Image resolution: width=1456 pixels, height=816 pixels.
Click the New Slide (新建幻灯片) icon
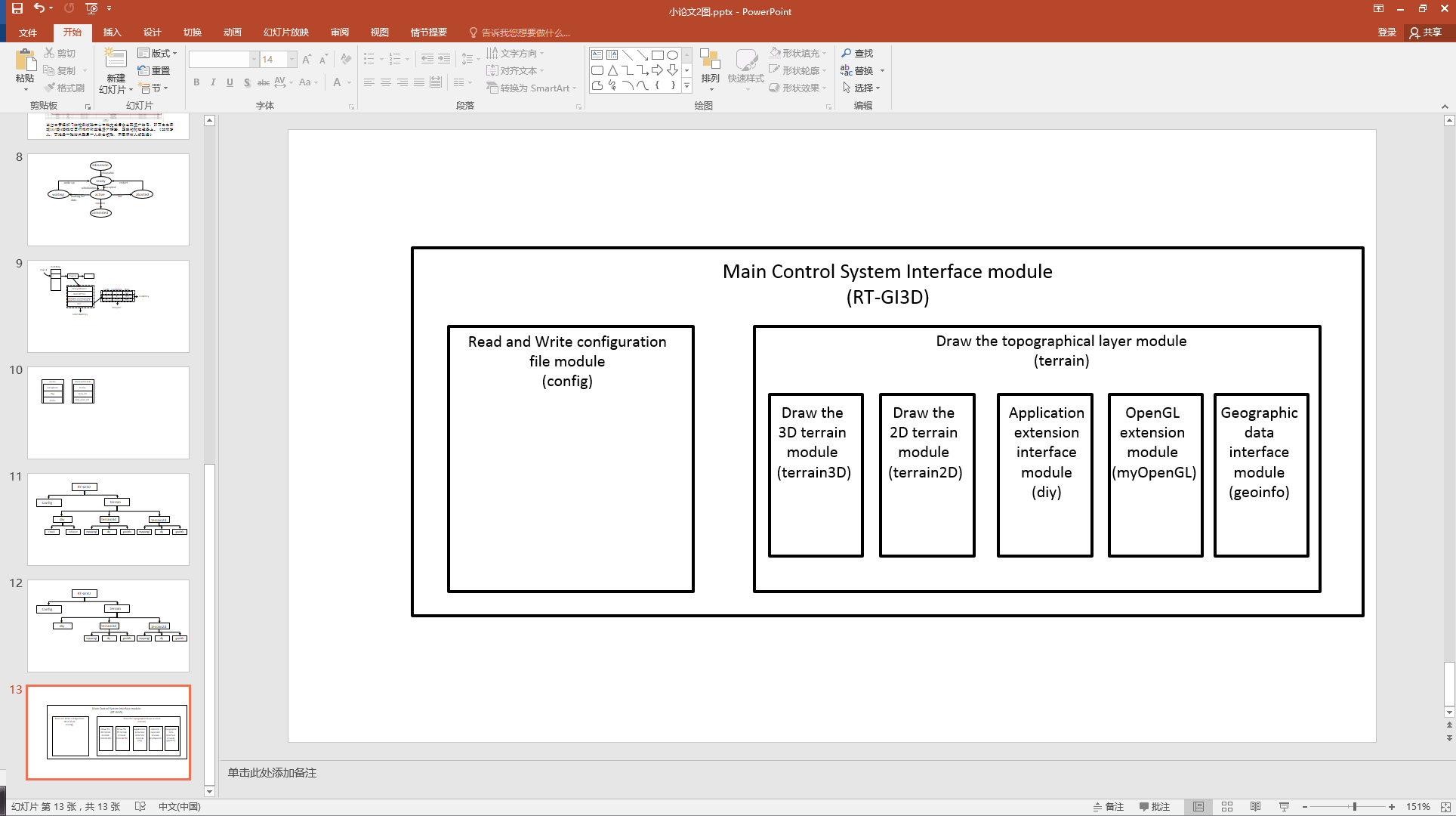pos(116,59)
